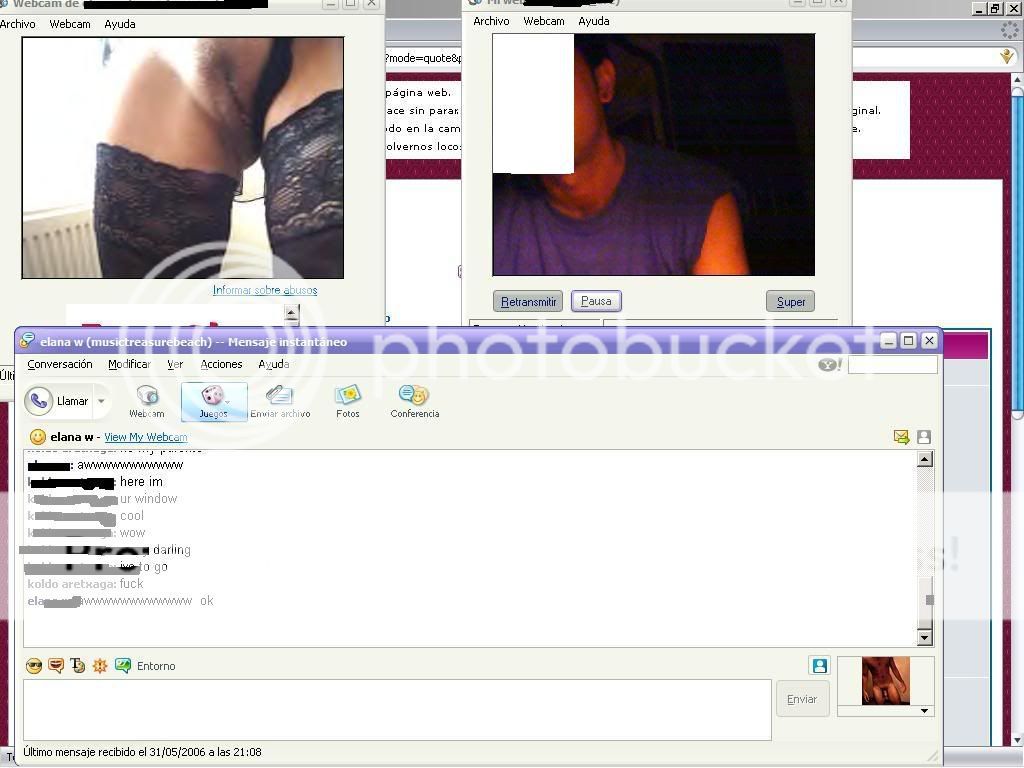Click the Llamar phone call icon

(x=39, y=401)
